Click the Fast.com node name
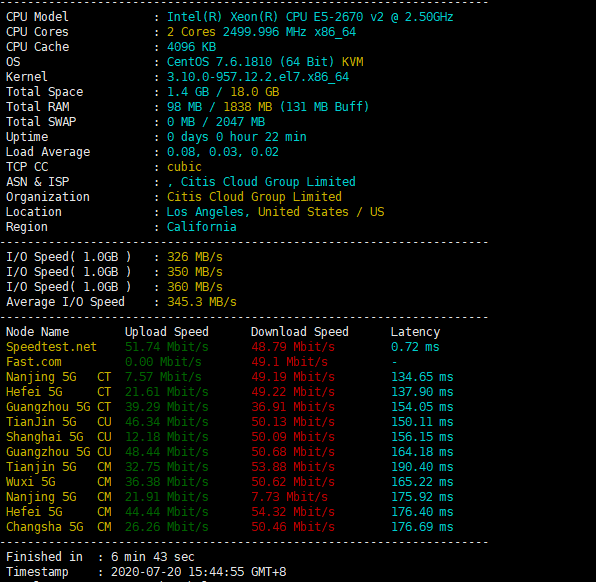This screenshot has height=582, width=596. tap(34, 362)
